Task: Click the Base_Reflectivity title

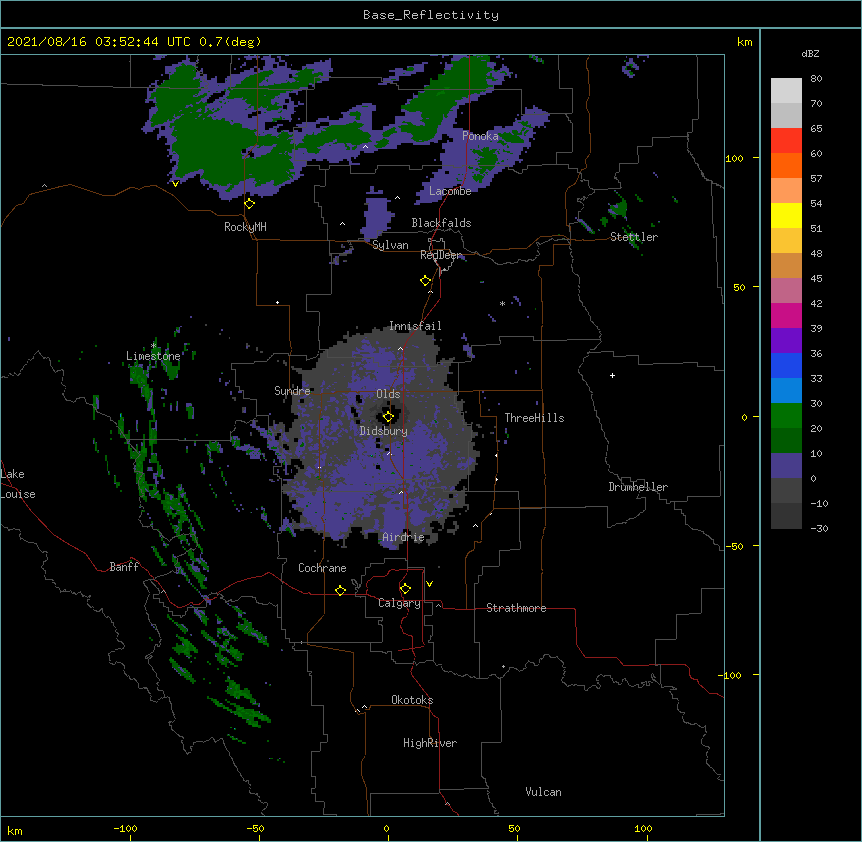Action: 431,15
